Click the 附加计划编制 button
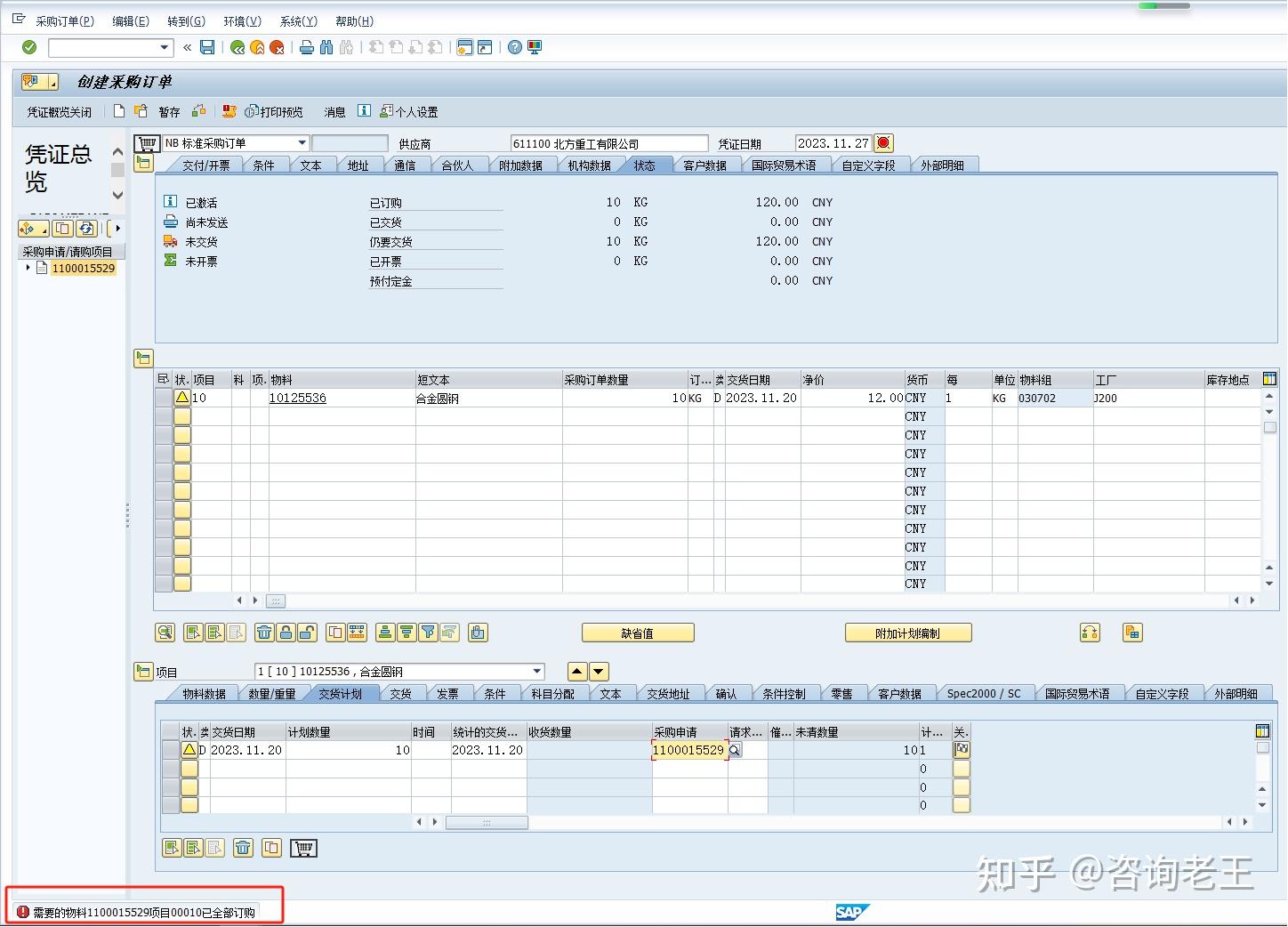This screenshot has width=1288, height=927. tap(908, 633)
